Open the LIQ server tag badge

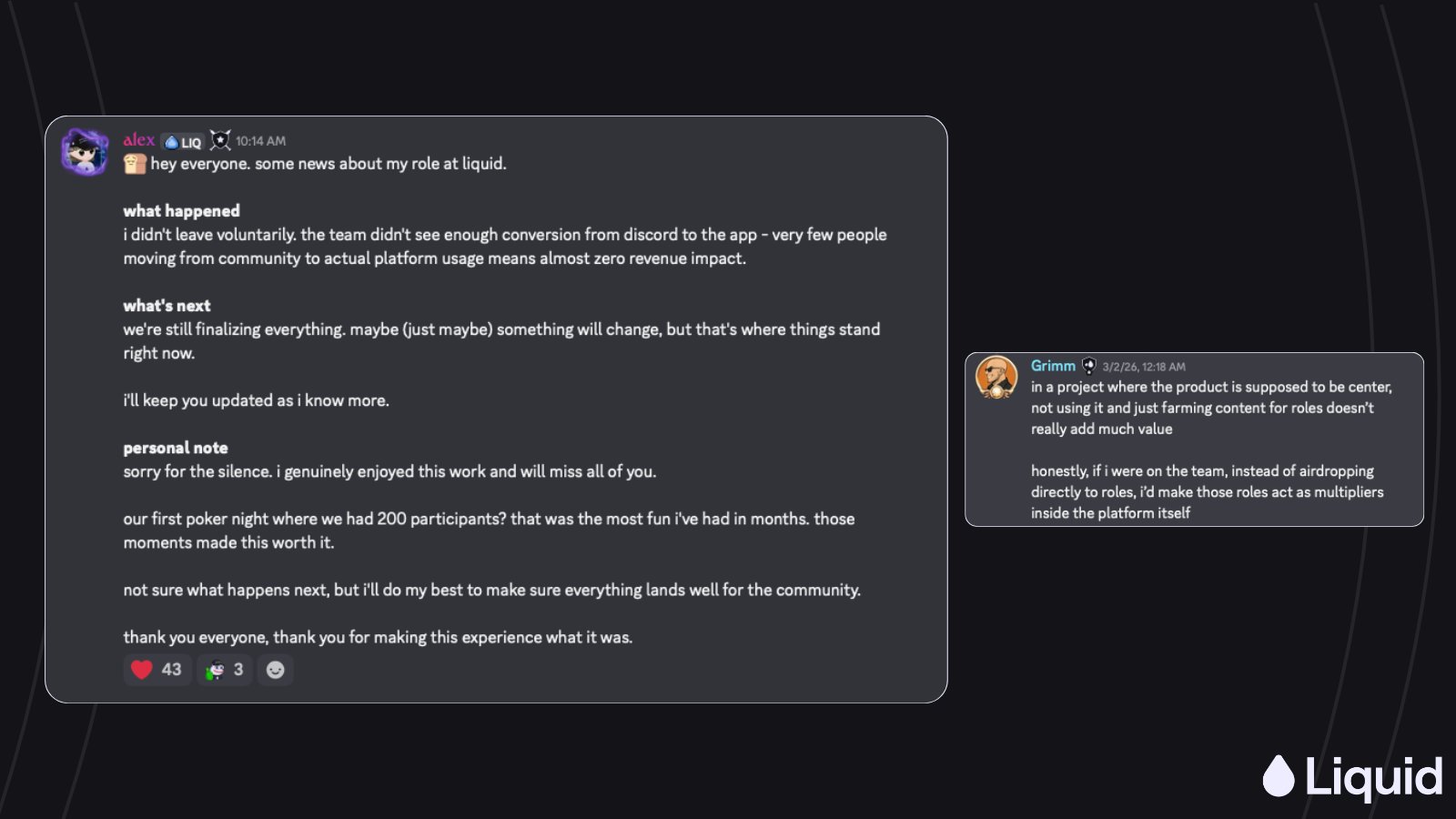(182, 142)
